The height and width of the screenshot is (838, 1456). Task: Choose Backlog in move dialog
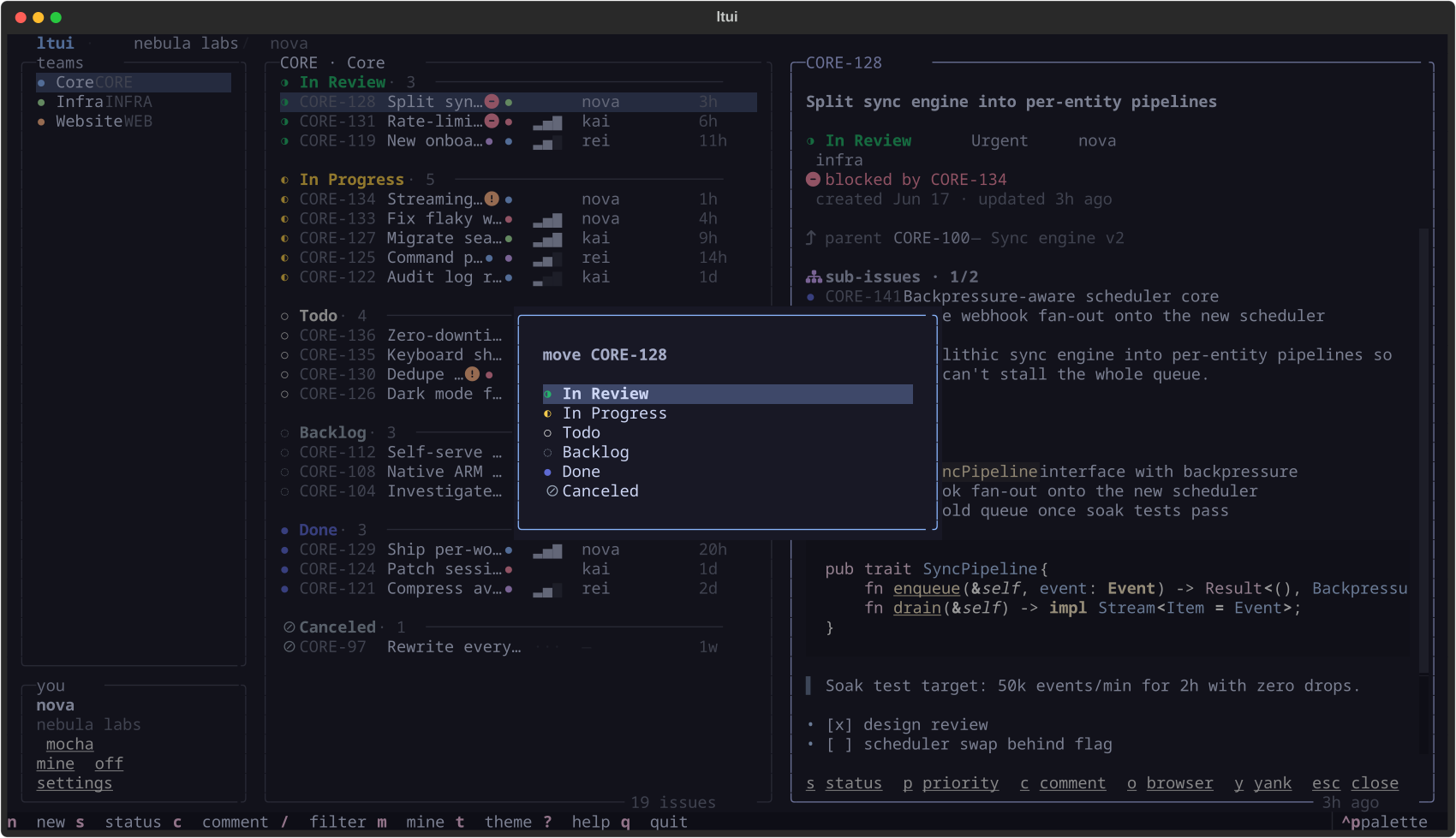click(x=727, y=452)
